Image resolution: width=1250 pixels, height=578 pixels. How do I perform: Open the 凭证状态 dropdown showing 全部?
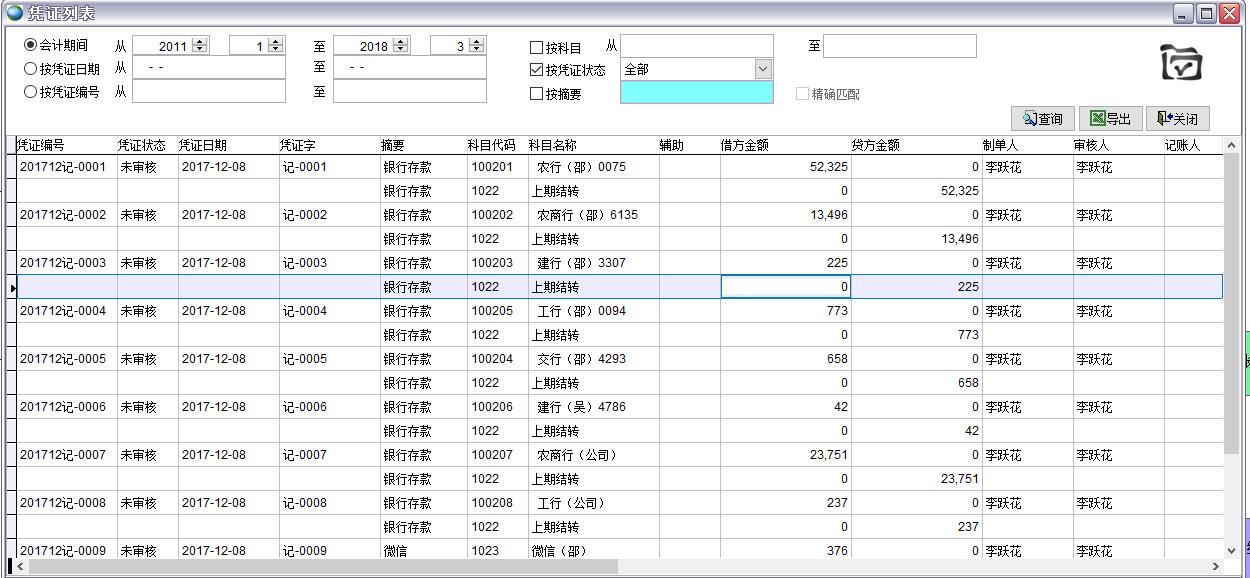763,69
